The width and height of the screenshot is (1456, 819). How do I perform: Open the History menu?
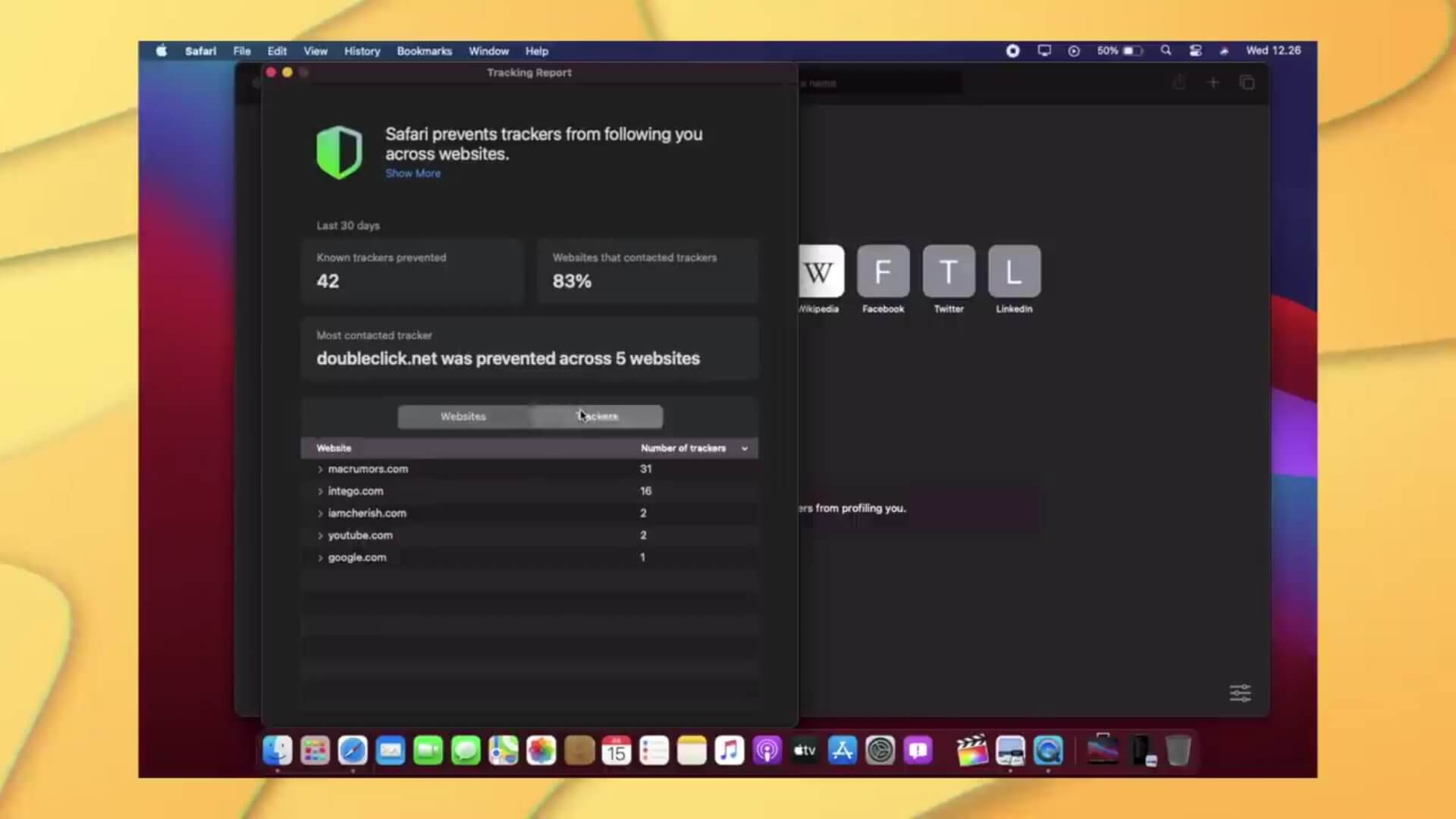point(362,51)
